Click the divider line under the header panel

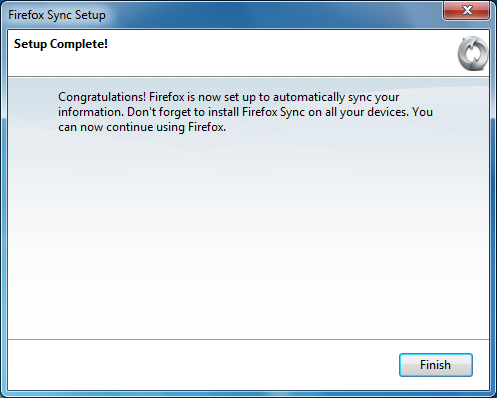coord(248,77)
